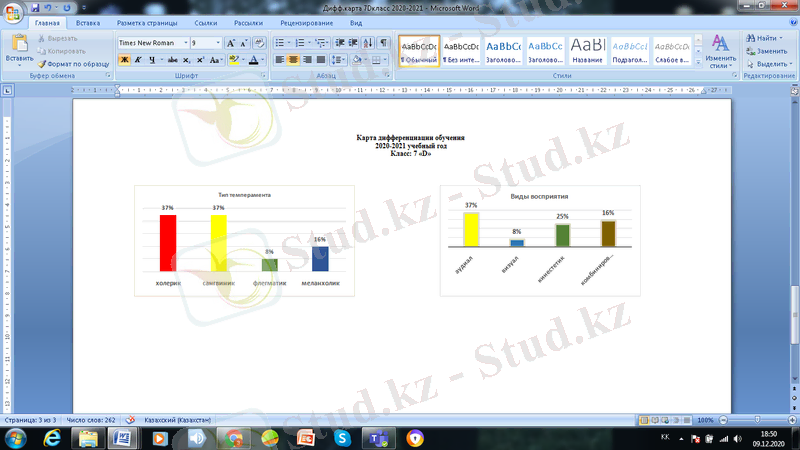Toggle italic formatting К
Screen dimensions: 800x450
138,60
